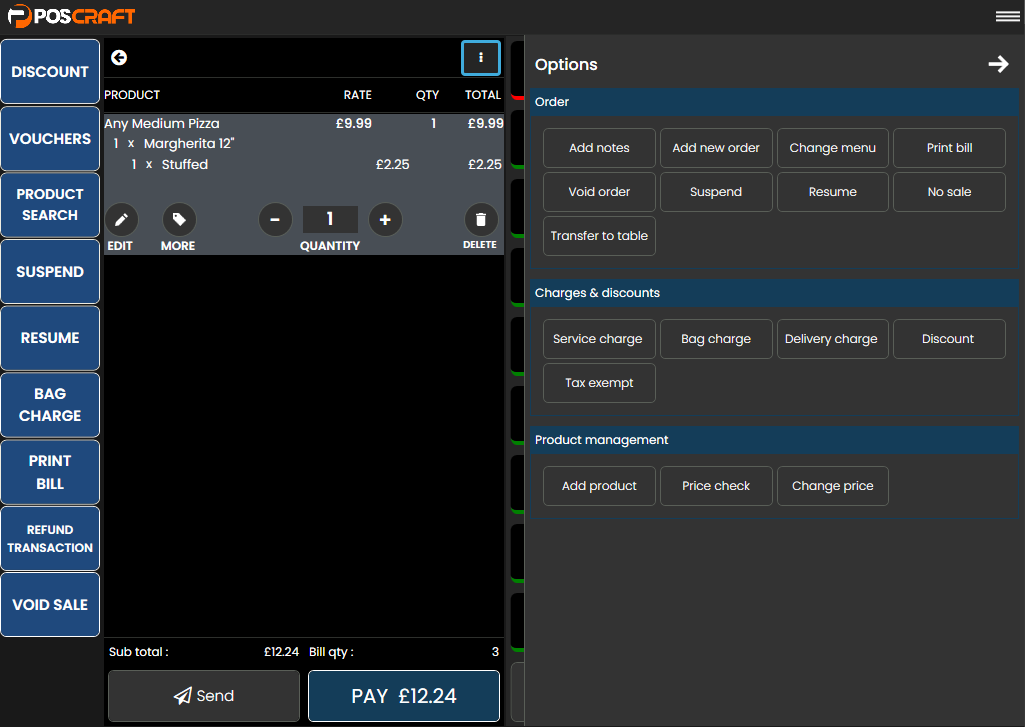Viewport: 1025px width, 727px height.
Task: Click the back arrow icon above the product list
Action: (x=119, y=58)
